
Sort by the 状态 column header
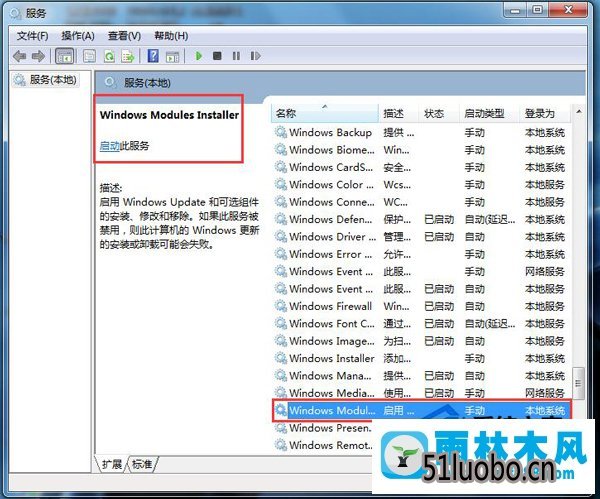coord(439,113)
